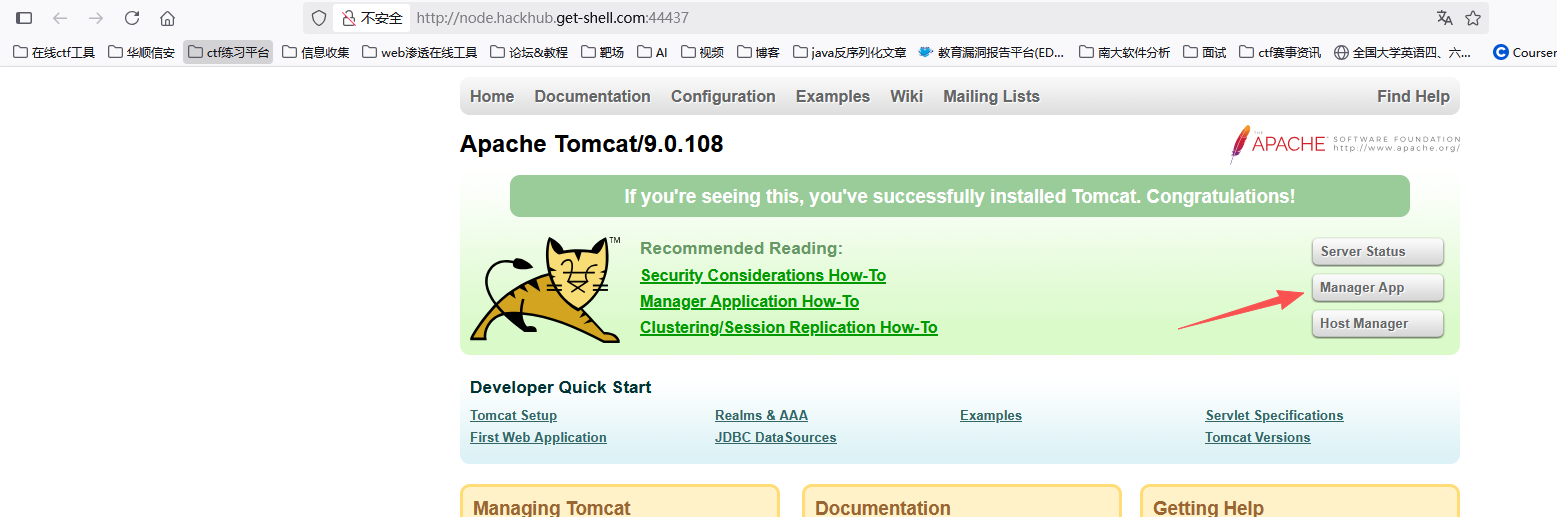Open Security Considerations How-To link

763,275
